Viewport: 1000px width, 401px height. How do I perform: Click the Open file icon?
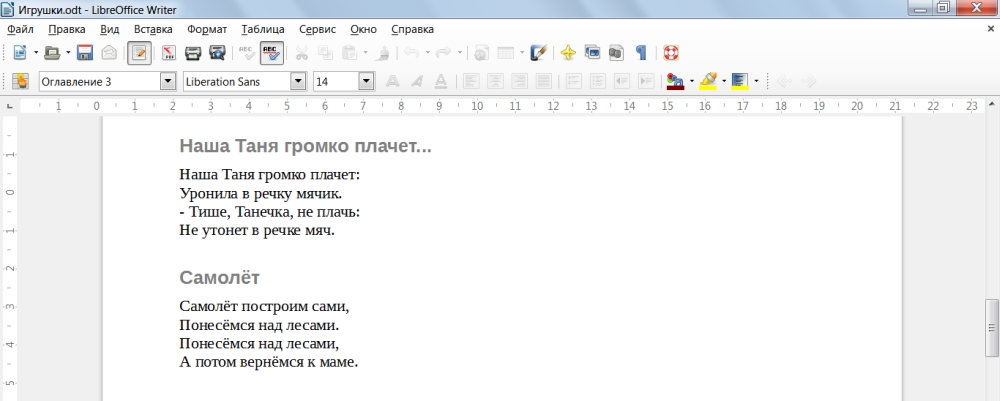[x=52, y=53]
